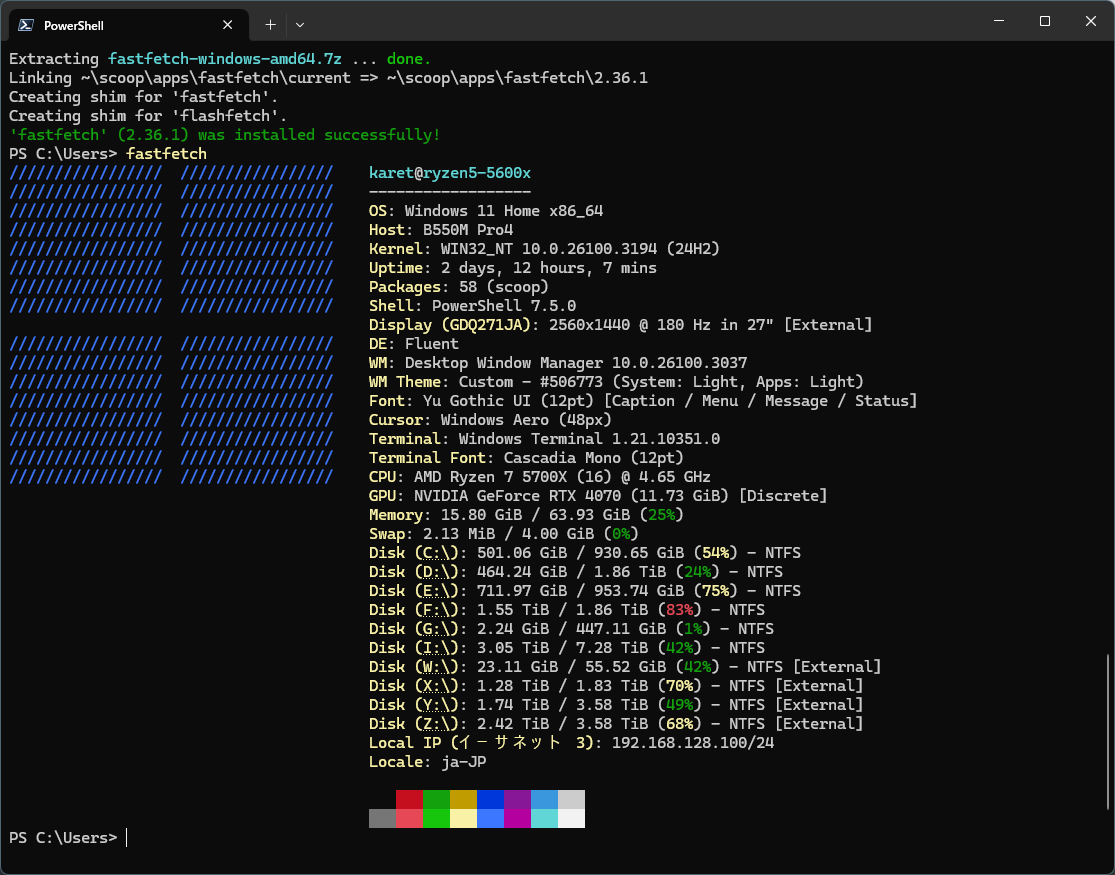This screenshot has width=1115, height=875.
Task: Click the Disk (I:\) usage line
Action: (x=567, y=648)
